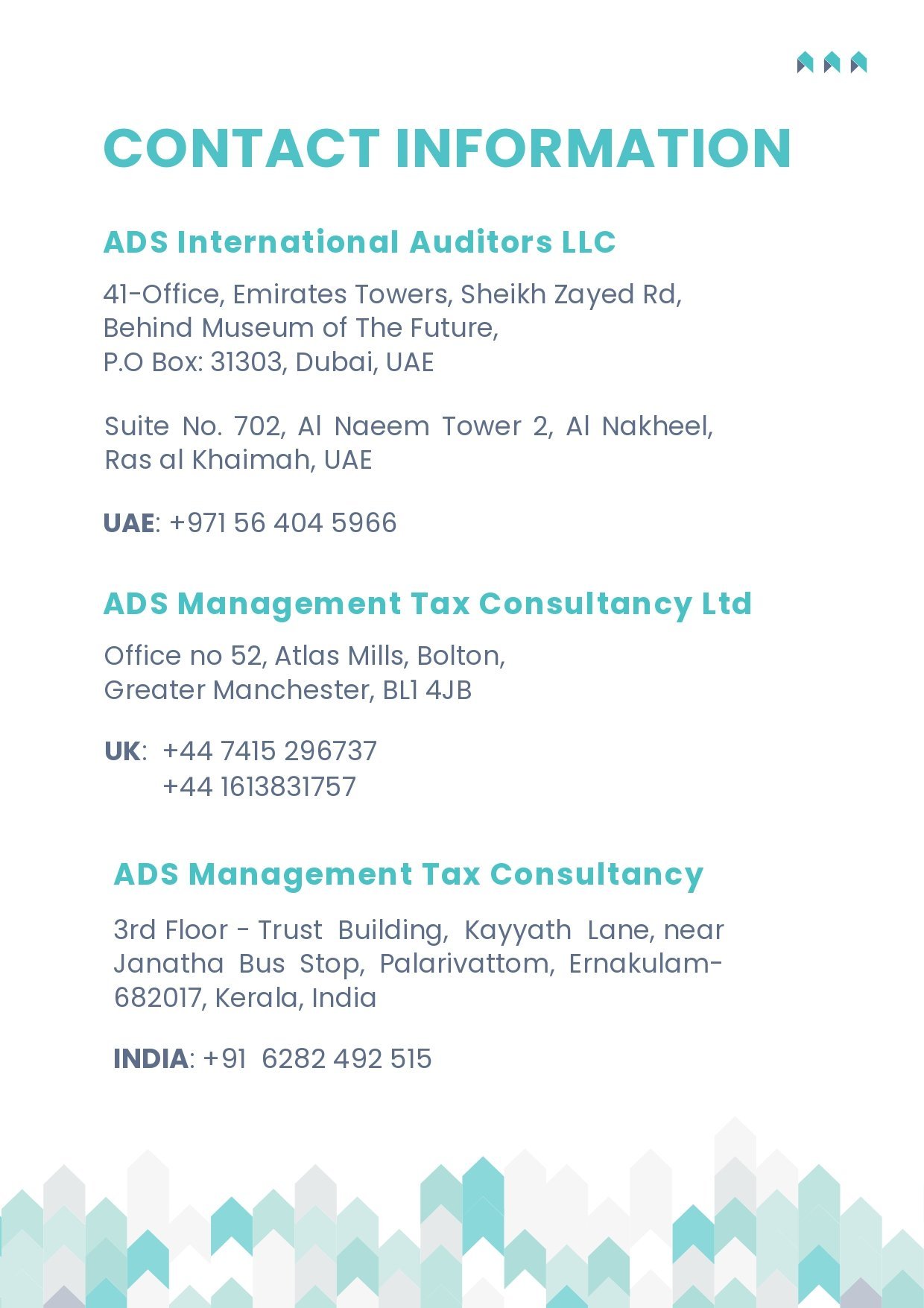
Task: Select ADS Management Tax Consultancy Ltd heading
Action: click(x=428, y=604)
